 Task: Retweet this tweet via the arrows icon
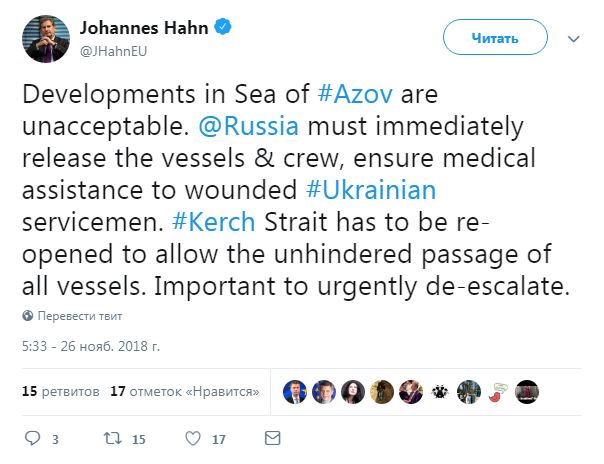coord(113,438)
